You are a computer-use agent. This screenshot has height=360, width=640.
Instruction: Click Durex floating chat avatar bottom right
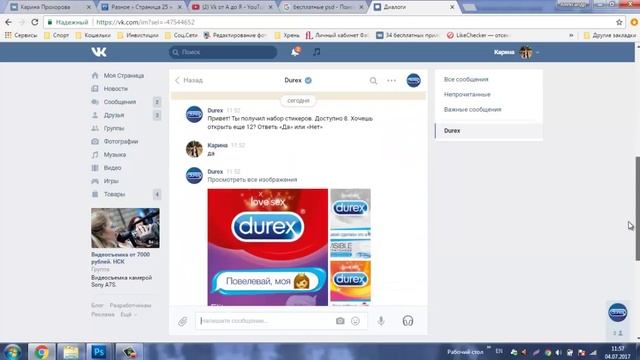[x=618, y=313]
